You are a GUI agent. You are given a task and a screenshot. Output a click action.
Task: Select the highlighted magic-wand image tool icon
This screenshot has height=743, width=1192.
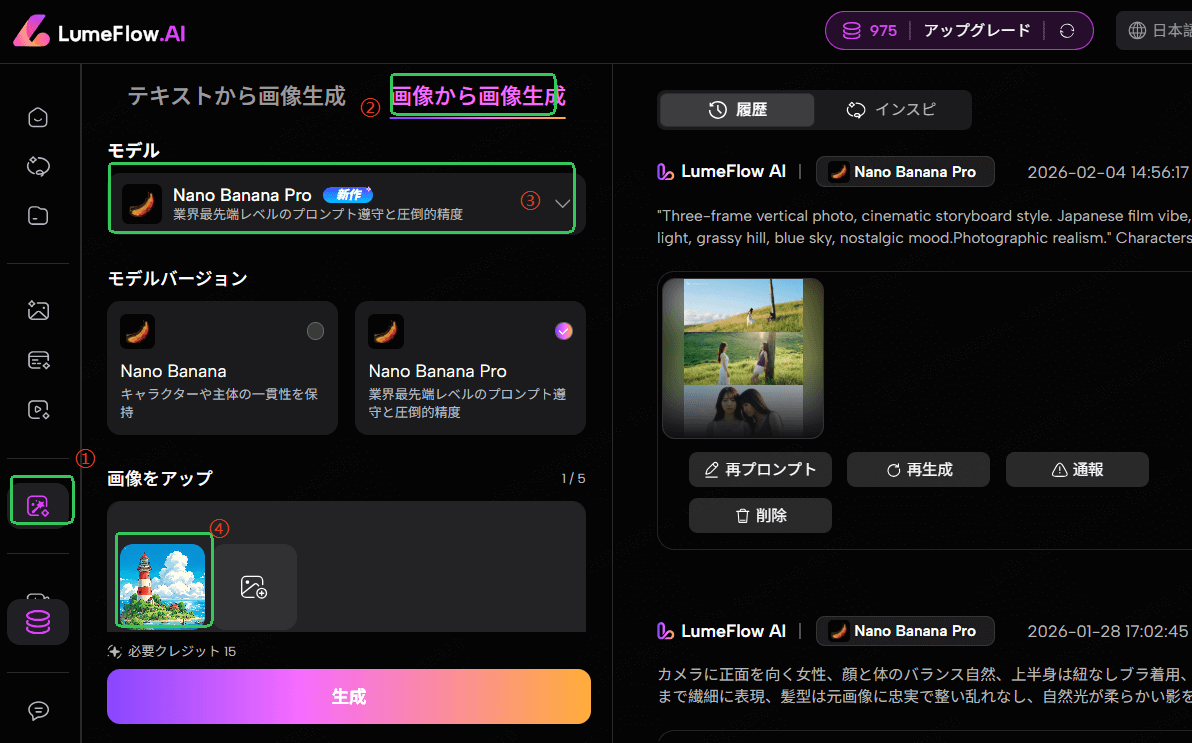click(39, 505)
